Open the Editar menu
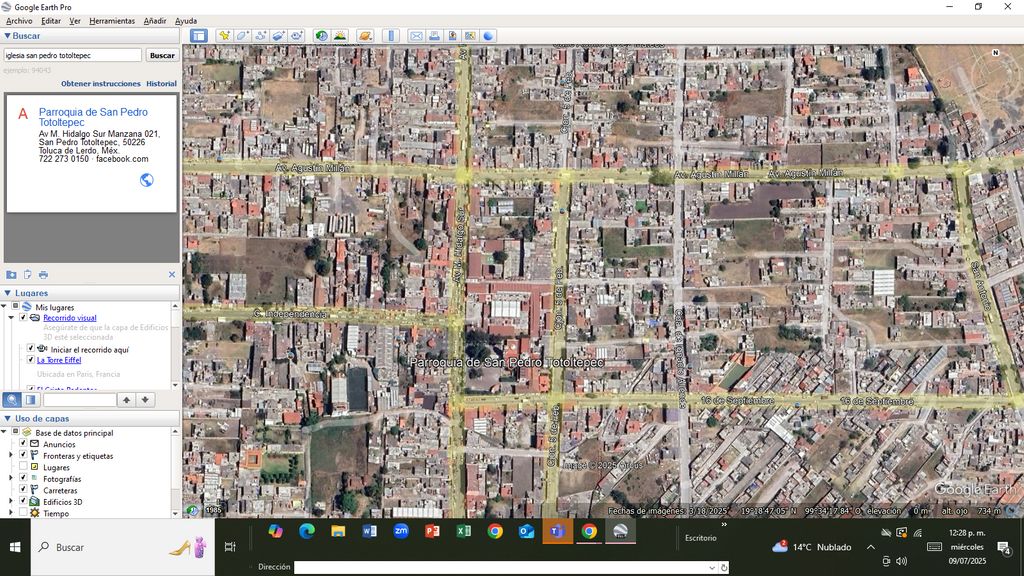Viewport: 1024px width, 576px height. (51, 21)
